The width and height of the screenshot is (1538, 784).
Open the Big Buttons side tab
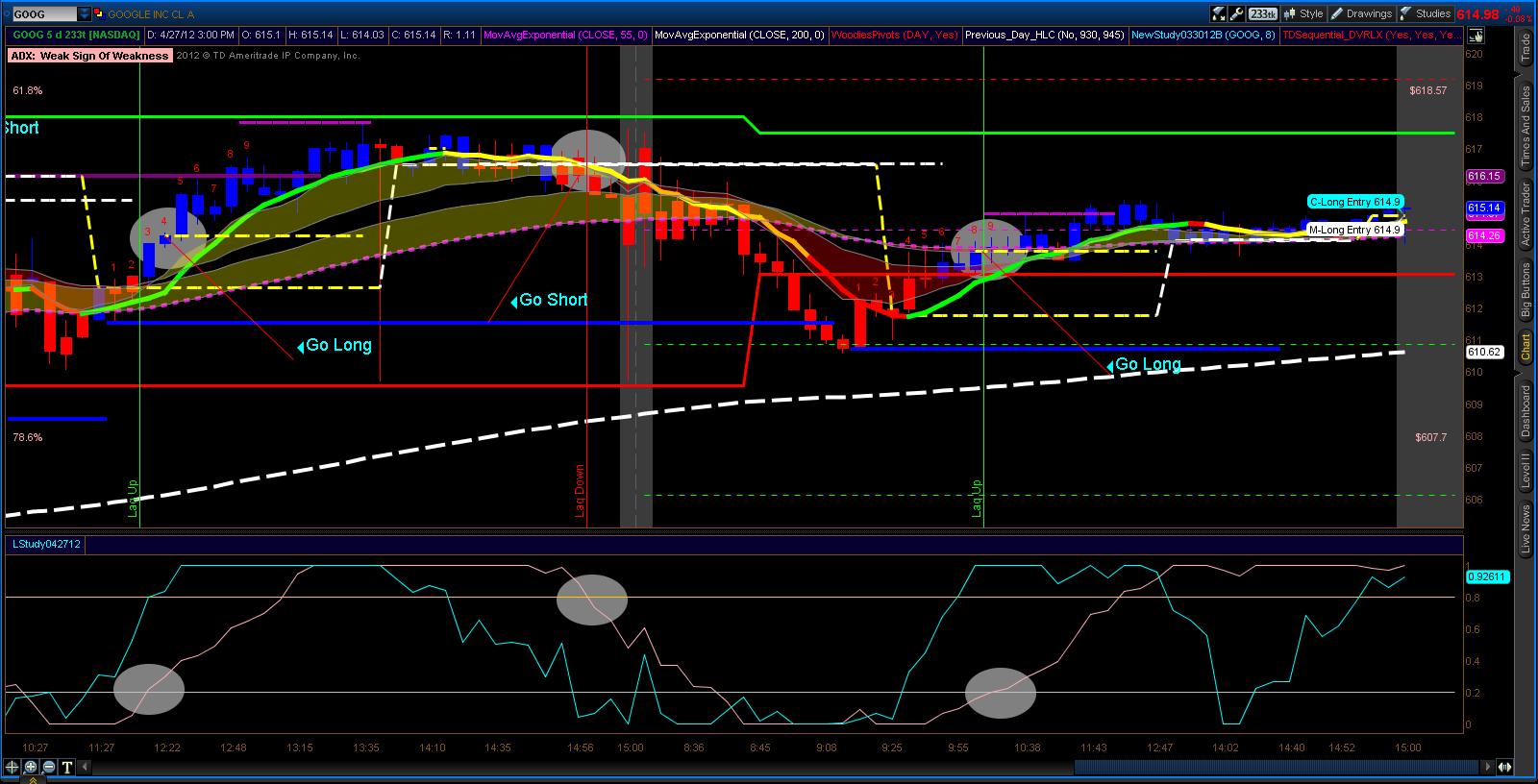(x=1526, y=290)
